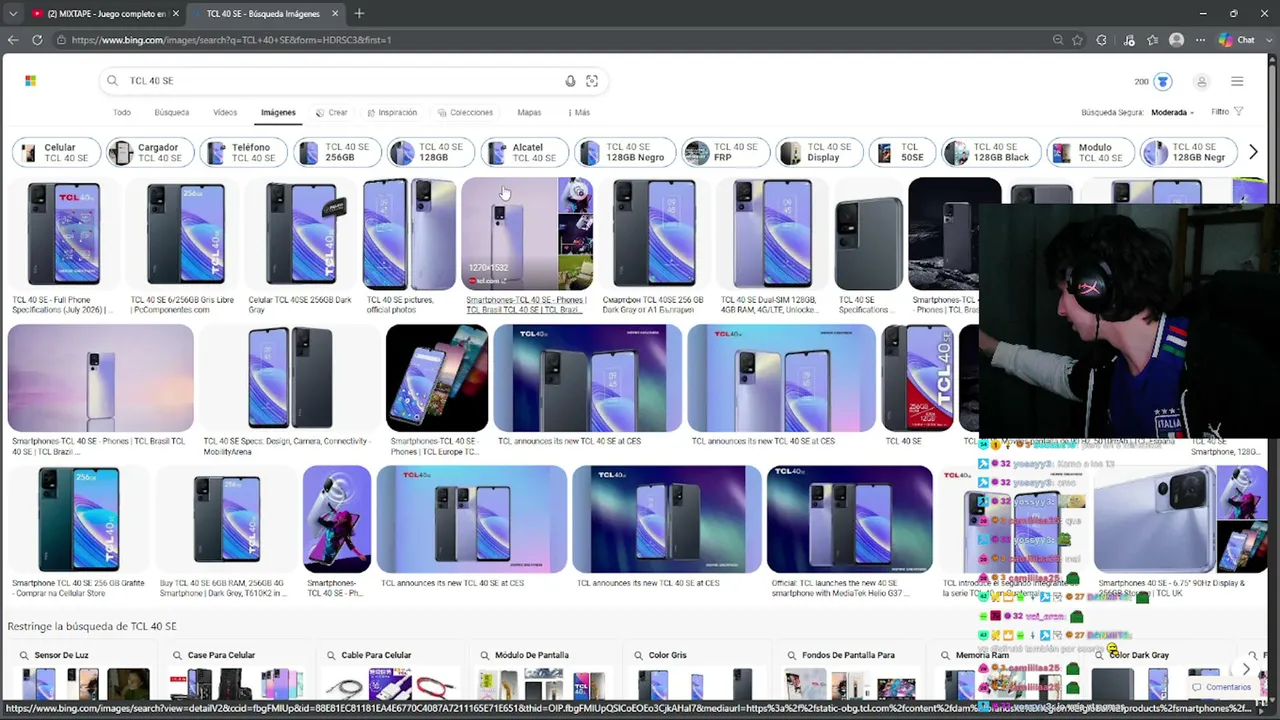Open Copilot Chat in the browser toolbar
The height and width of the screenshot is (720, 1280).
[x=1237, y=40]
